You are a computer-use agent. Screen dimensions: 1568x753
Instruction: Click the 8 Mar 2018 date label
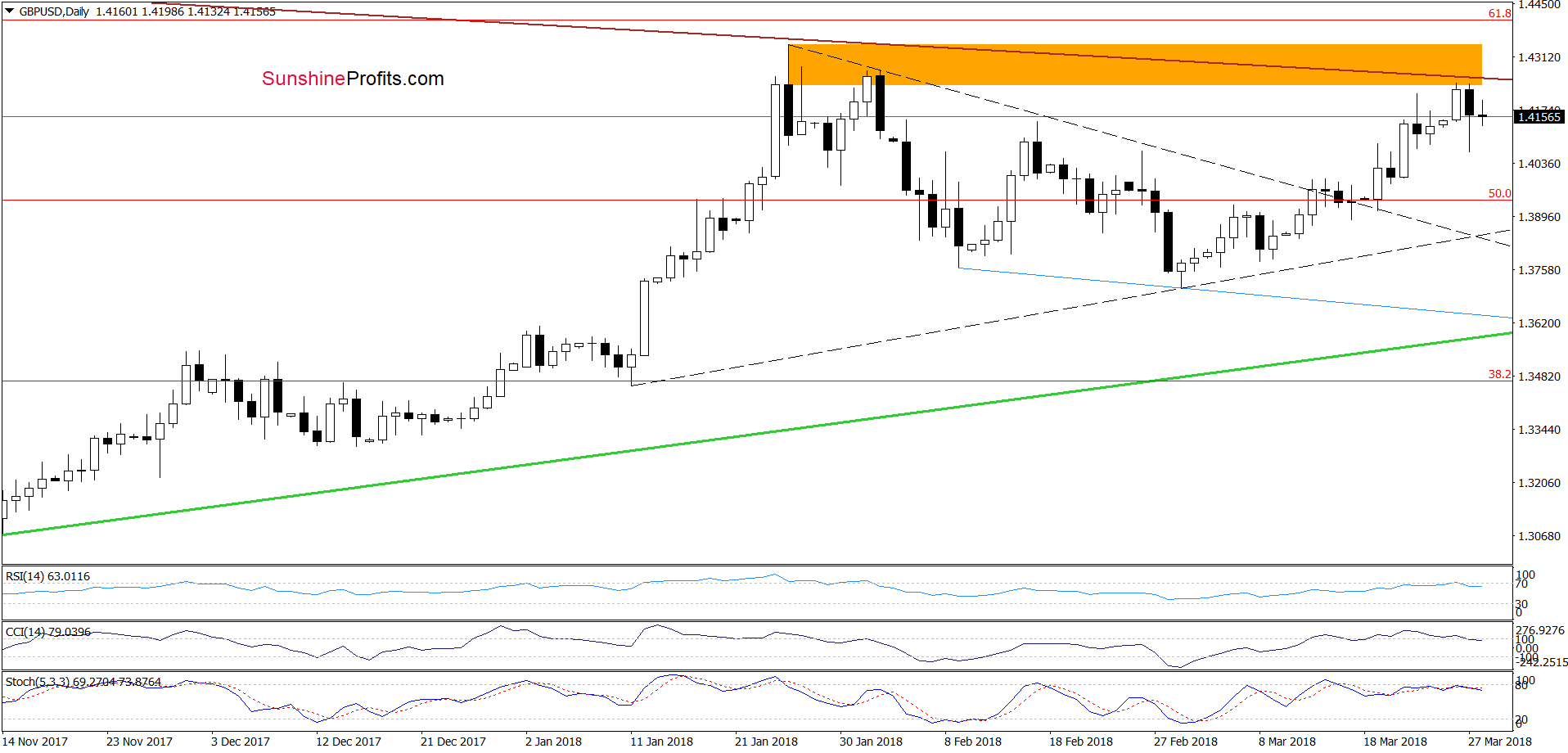point(1287,742)
